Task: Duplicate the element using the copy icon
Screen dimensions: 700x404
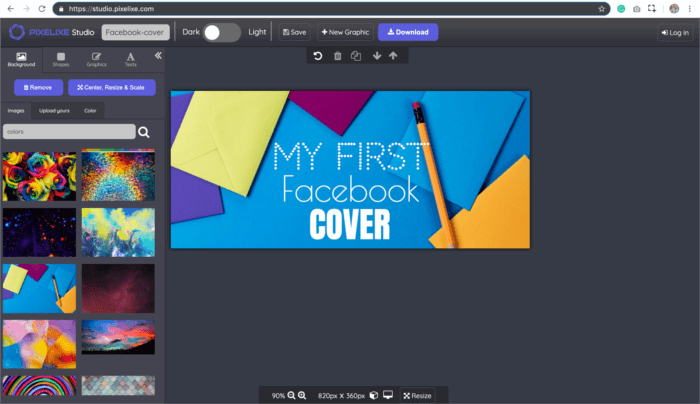Action: 355,56
